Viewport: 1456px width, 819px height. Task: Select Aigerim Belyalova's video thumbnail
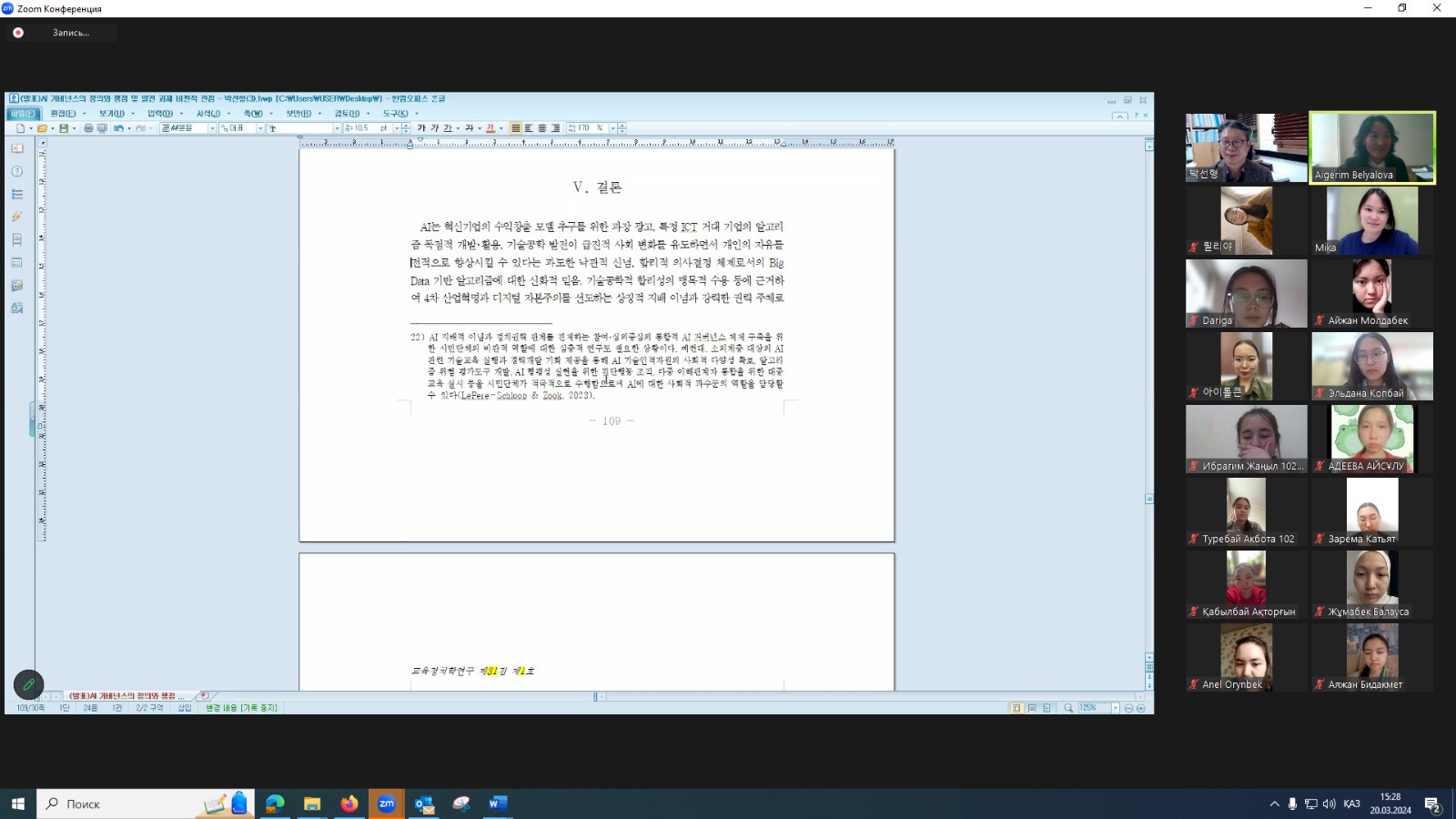point(1372,147)
